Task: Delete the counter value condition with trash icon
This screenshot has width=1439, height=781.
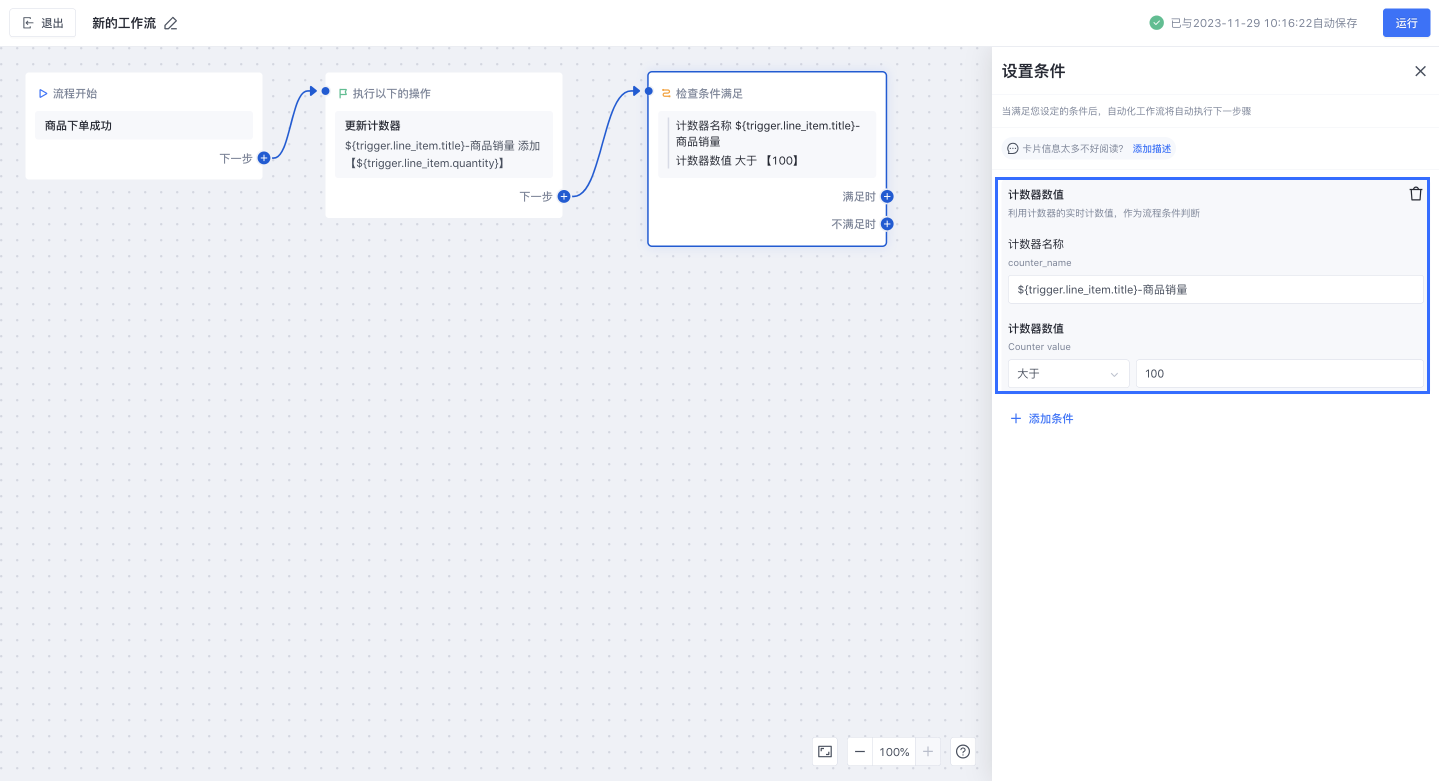Action: pyautogui.click(x=1415, y=194)
